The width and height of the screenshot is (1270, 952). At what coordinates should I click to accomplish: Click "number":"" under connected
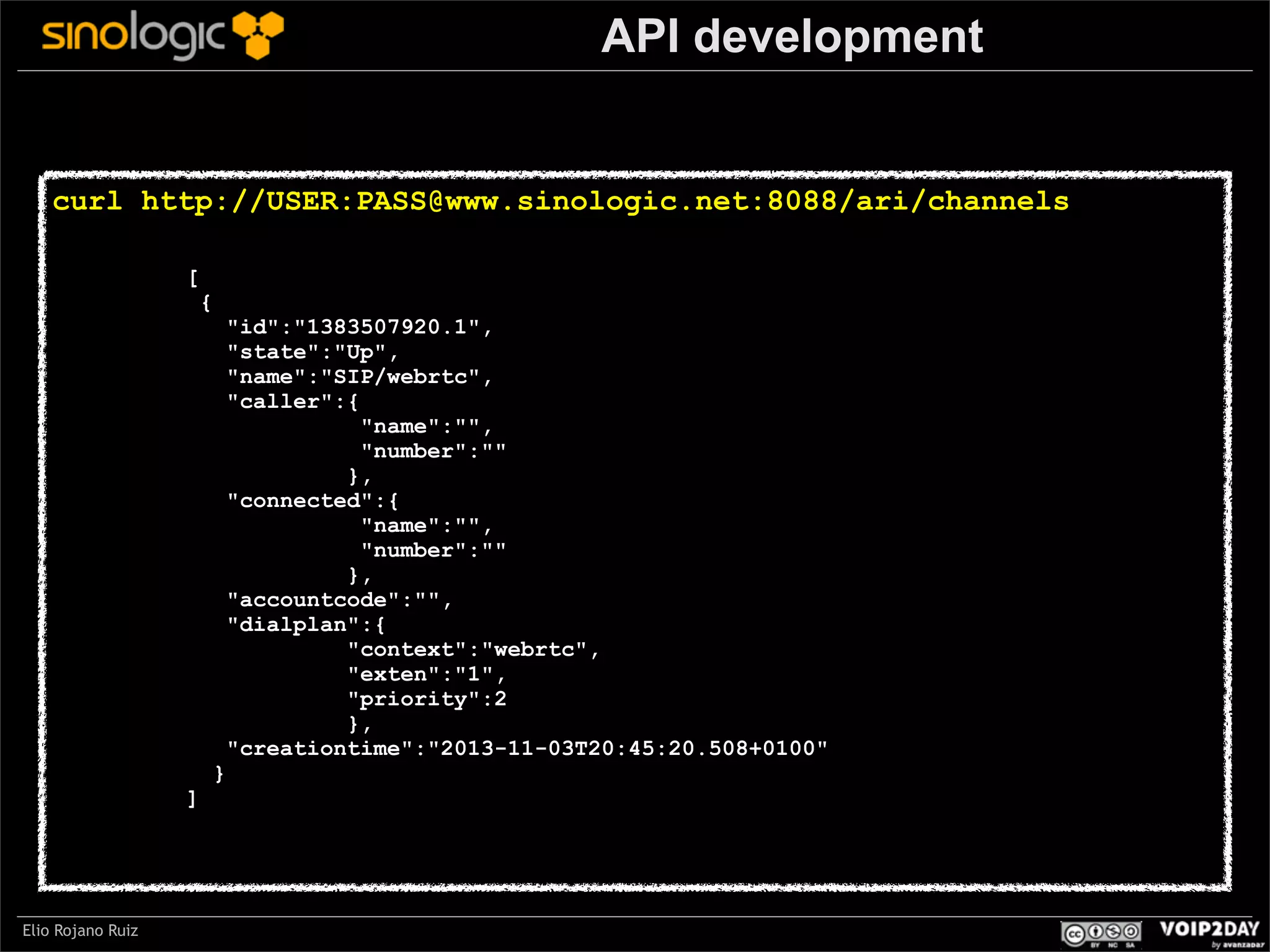(x=433, y=550)
